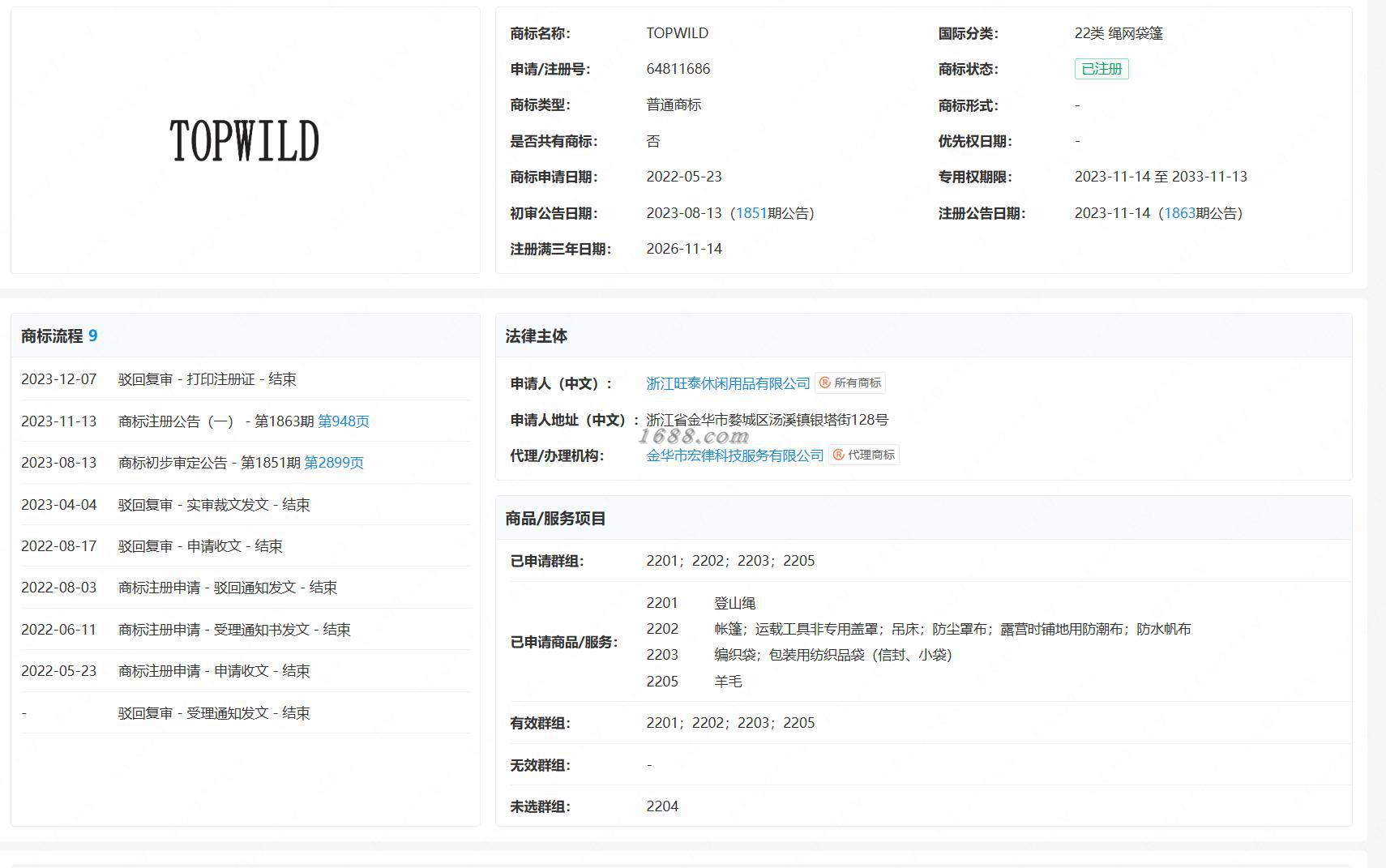Viewport: 1386px width, 868px height.
Task: Click applied groups 2201；2202；2203；2205 value
Action: click(730, 561)
